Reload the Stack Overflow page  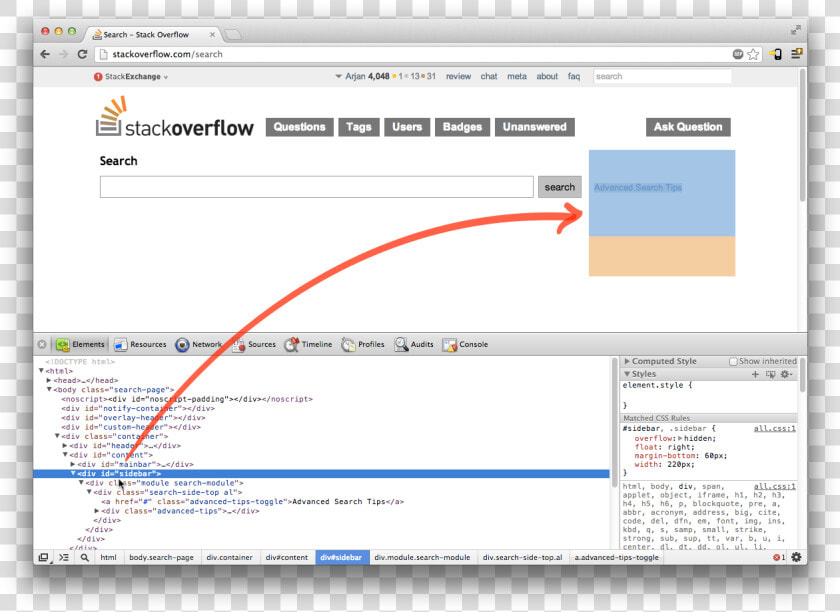(82, 54)
